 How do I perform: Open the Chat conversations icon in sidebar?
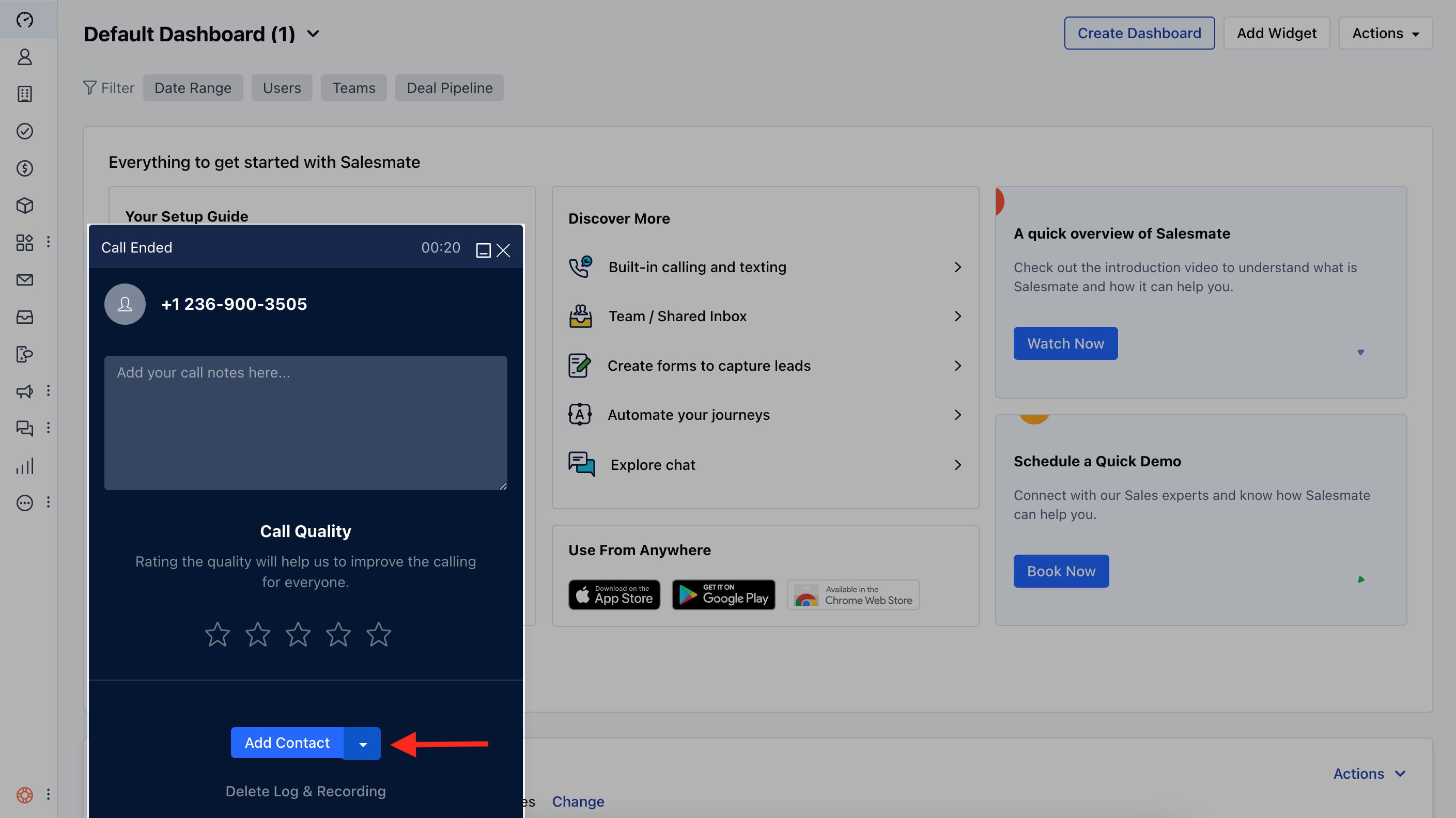24,428
